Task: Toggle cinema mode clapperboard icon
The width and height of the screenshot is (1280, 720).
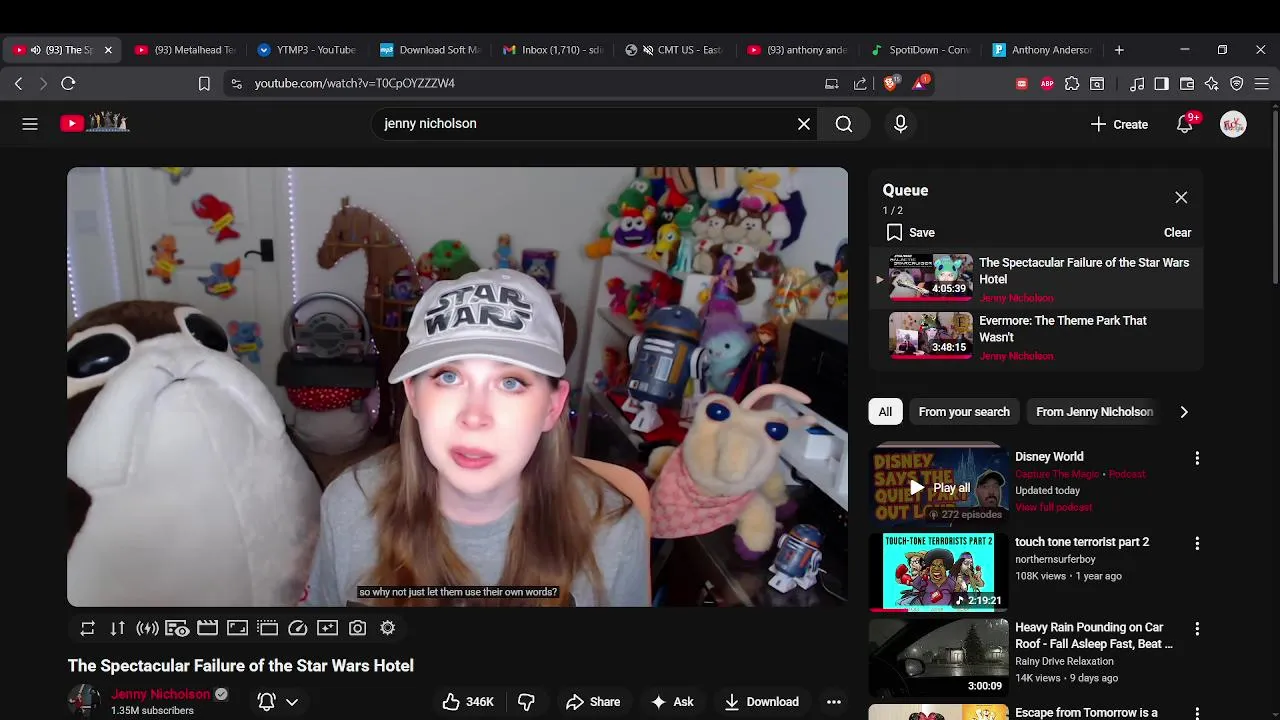Action: tap(207, 628)
